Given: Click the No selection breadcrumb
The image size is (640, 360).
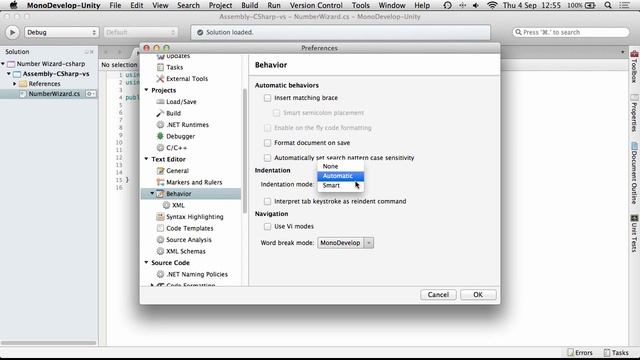Looking at the screenshot, I should point(119,64).
